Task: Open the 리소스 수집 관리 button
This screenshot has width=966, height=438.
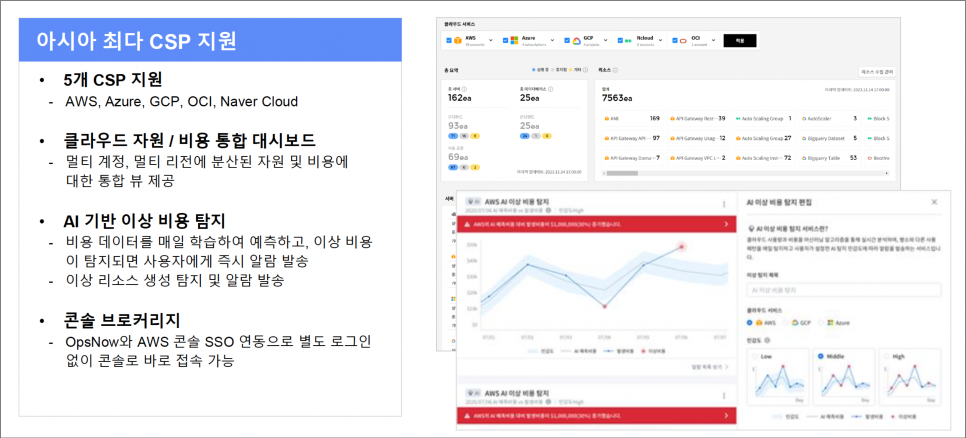Action: click(877, 71)
